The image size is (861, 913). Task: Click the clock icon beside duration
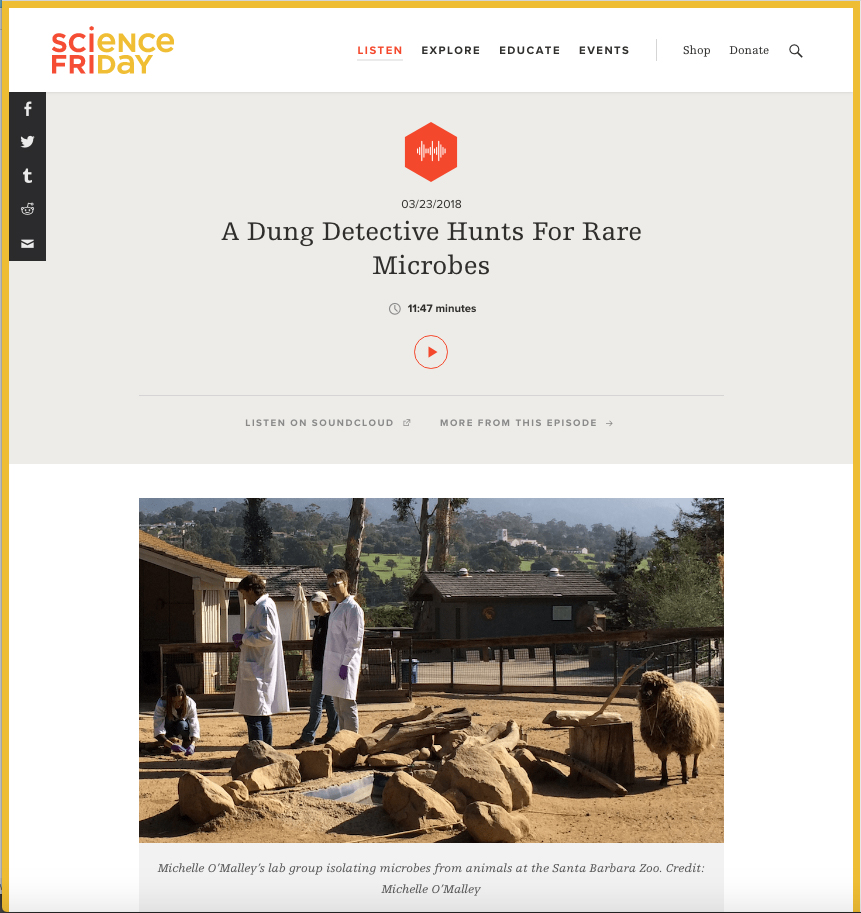pos(395,309)
